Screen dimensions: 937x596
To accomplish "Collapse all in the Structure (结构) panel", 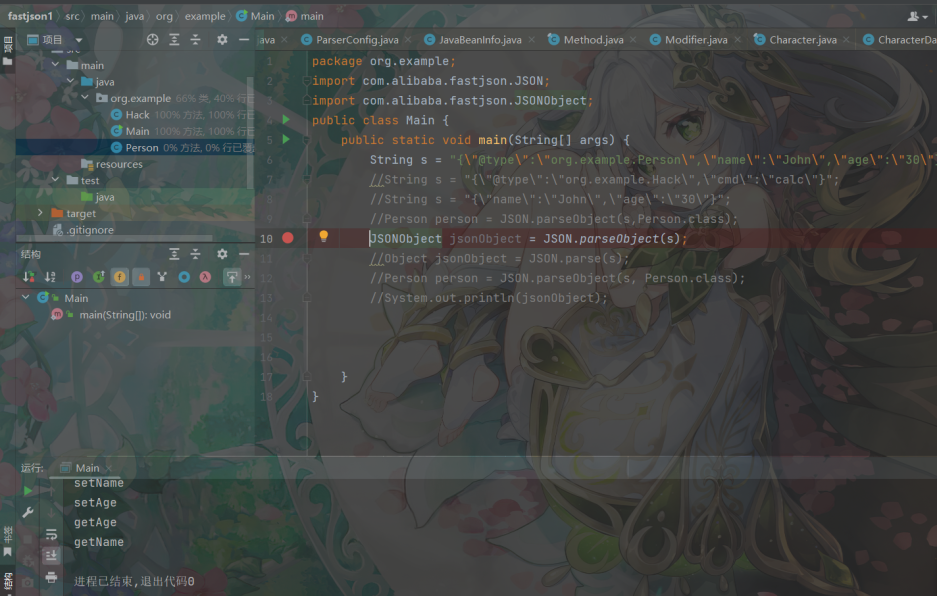I will pyautogui.click(x=195, y=254).
